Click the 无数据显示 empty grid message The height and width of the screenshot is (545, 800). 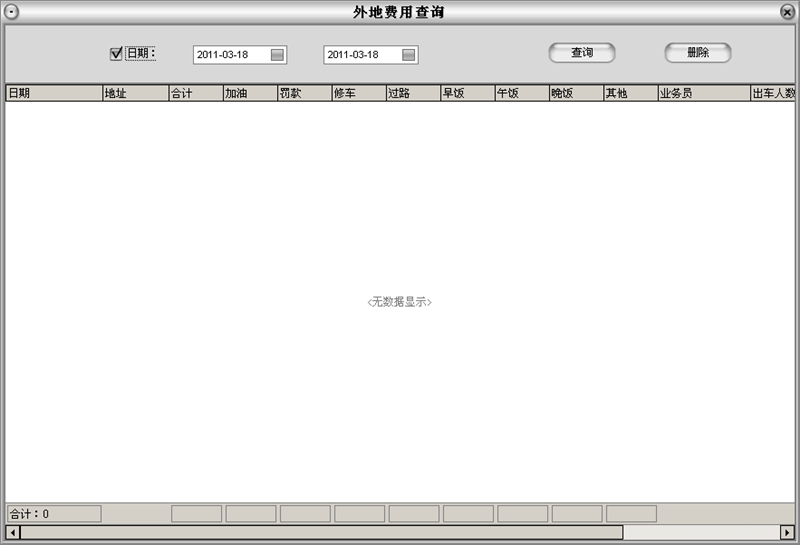tap(399, 302)
